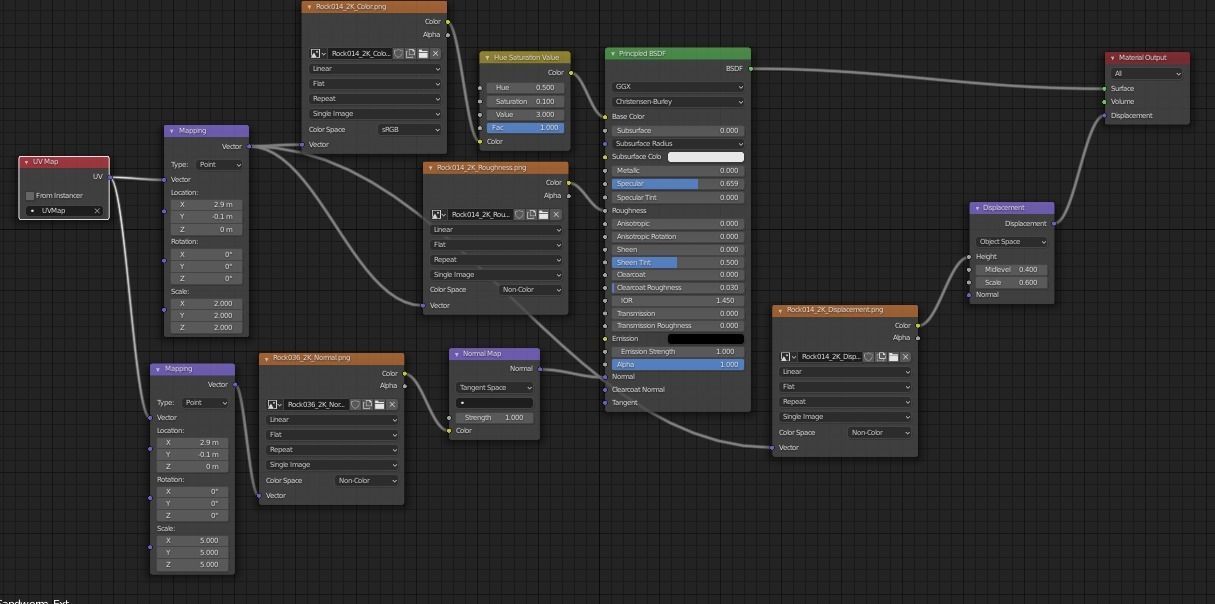The height and width of the screenshot is (604, 1215).
Task: Toggle fake user shield in Rock014_2K_Roughness node
Action: pyautogui.click(x=519, y=214)
